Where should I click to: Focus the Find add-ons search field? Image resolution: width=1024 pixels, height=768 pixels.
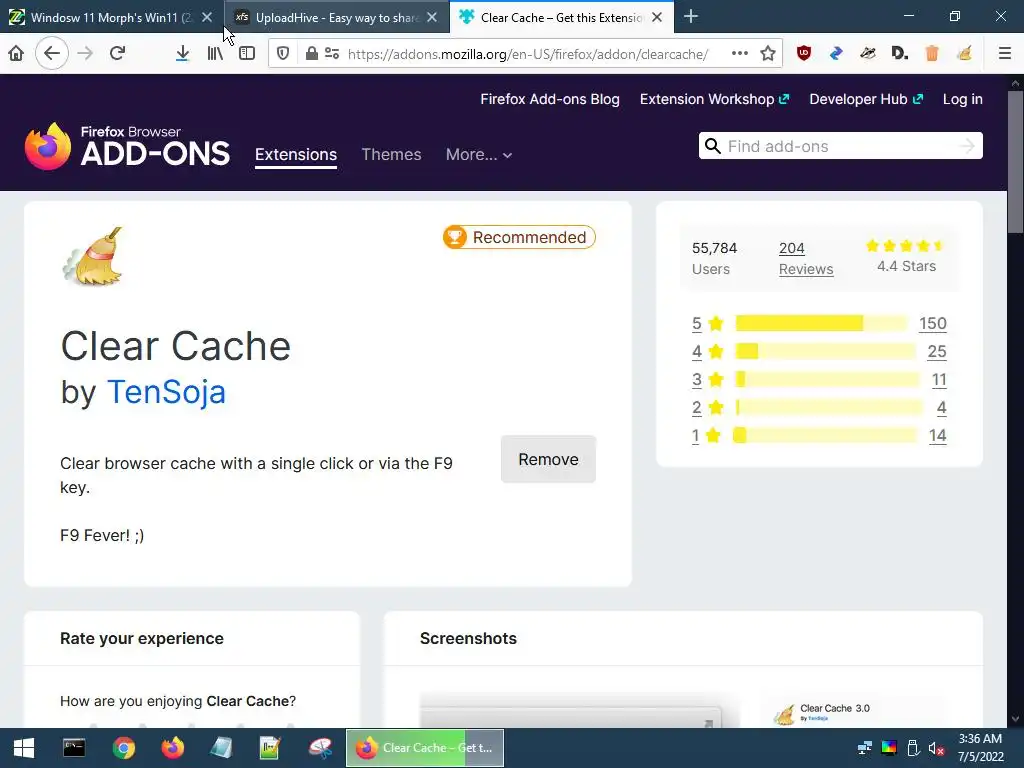840,146
